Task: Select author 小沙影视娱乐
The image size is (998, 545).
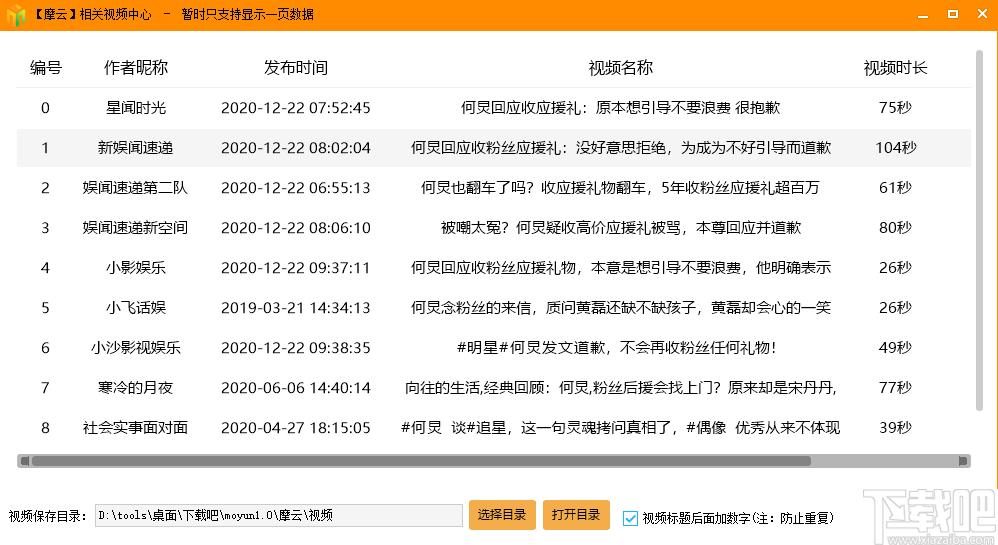Action: [x=136, y=348]
